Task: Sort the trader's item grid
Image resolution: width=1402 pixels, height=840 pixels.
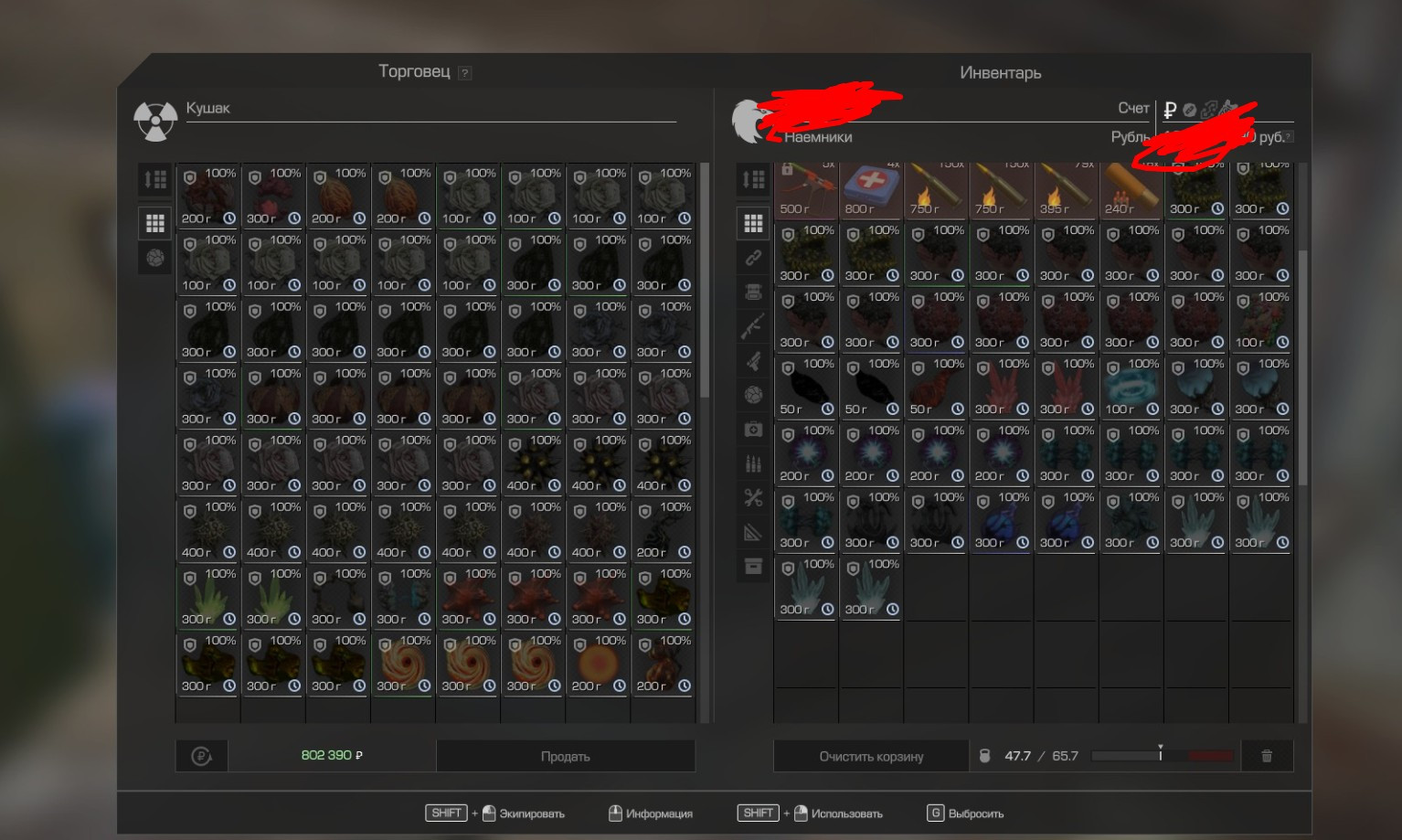Action: 155,180
